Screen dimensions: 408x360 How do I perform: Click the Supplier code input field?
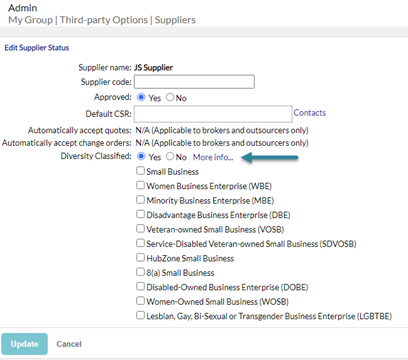point(194,82)
